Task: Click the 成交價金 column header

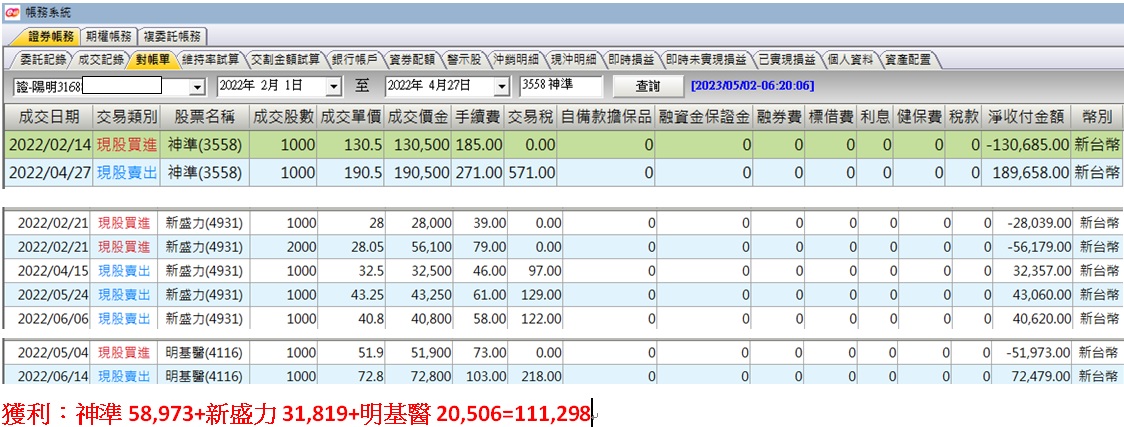Action: click(418, 117)
